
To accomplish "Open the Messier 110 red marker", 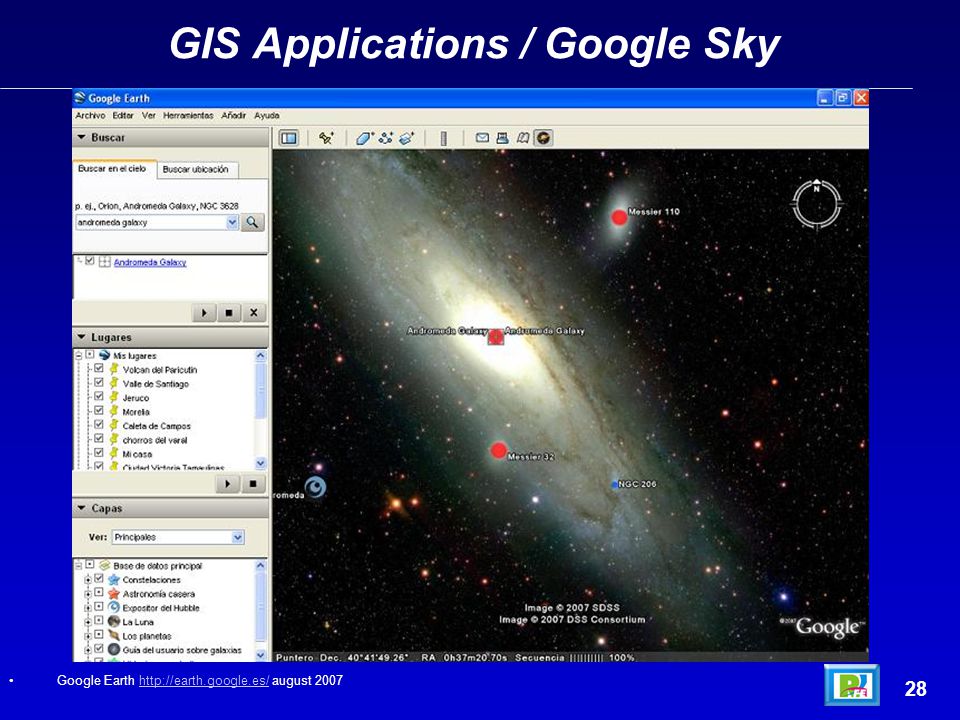I will [620, 217].
